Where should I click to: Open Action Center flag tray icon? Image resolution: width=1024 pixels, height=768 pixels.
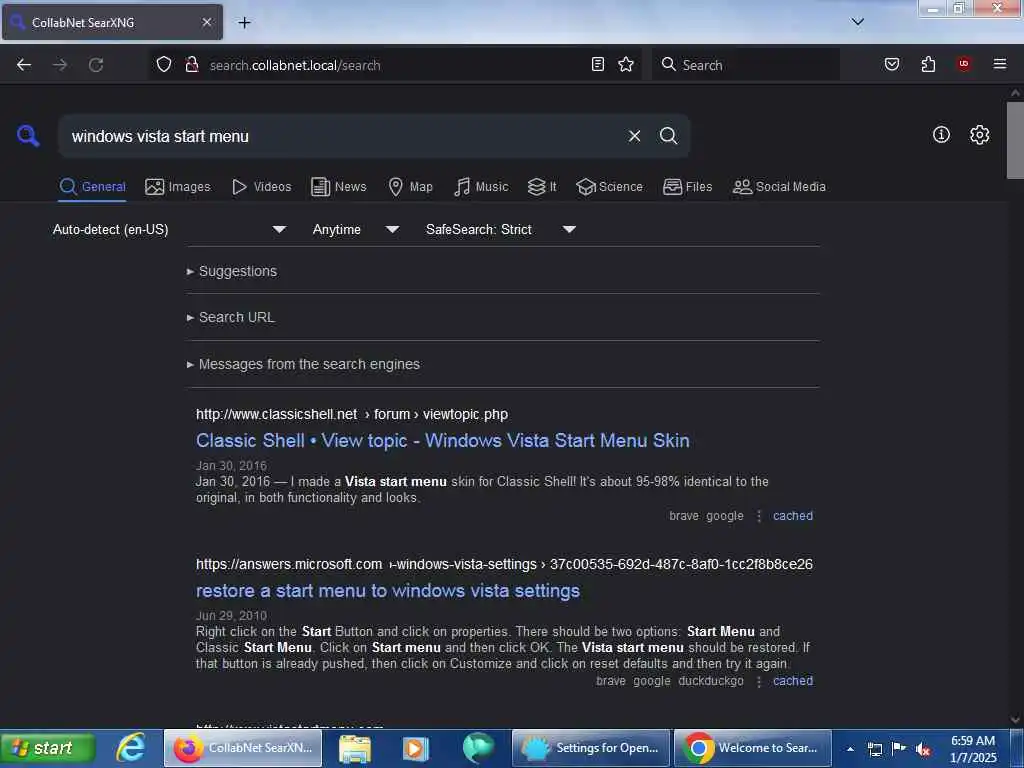[899, 748]
